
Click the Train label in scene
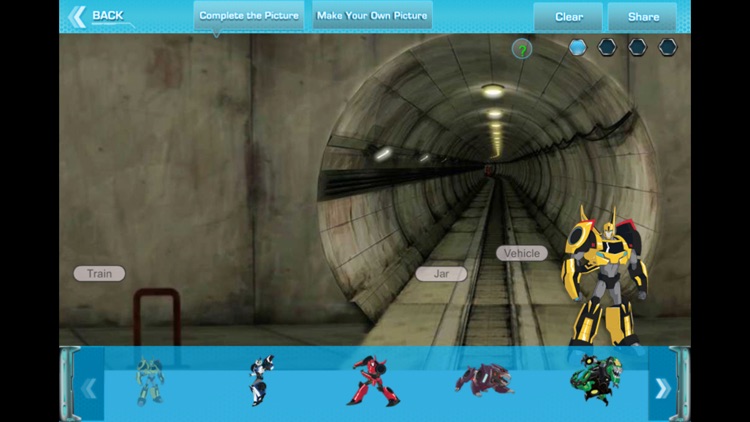pos(99,274)
